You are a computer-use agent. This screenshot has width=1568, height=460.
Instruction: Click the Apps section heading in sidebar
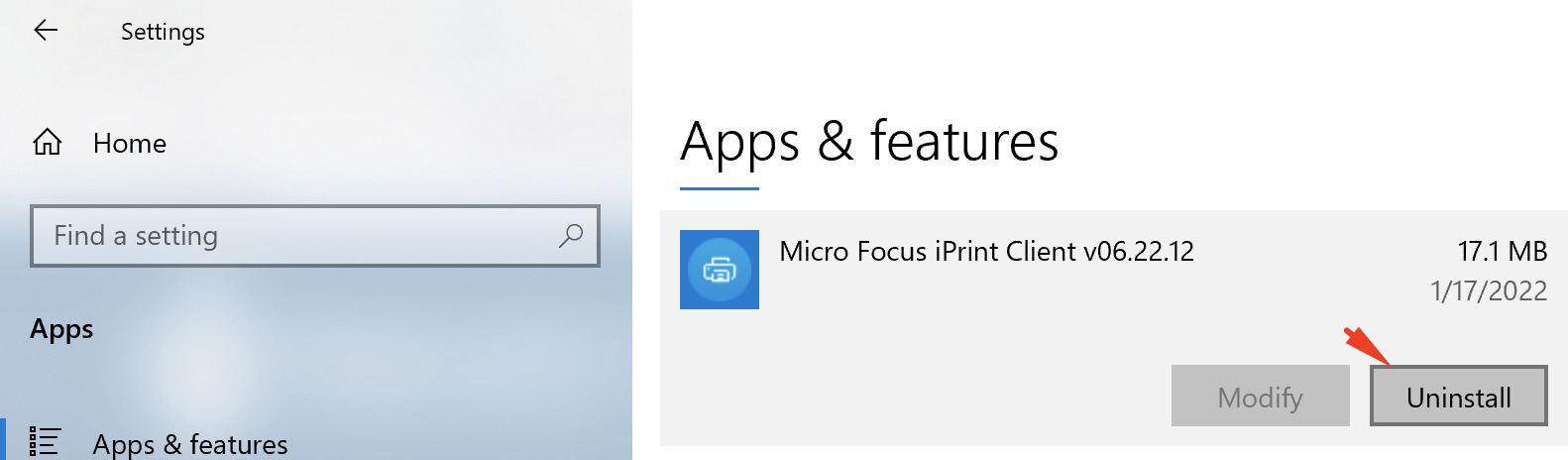(x=61, y=329)
